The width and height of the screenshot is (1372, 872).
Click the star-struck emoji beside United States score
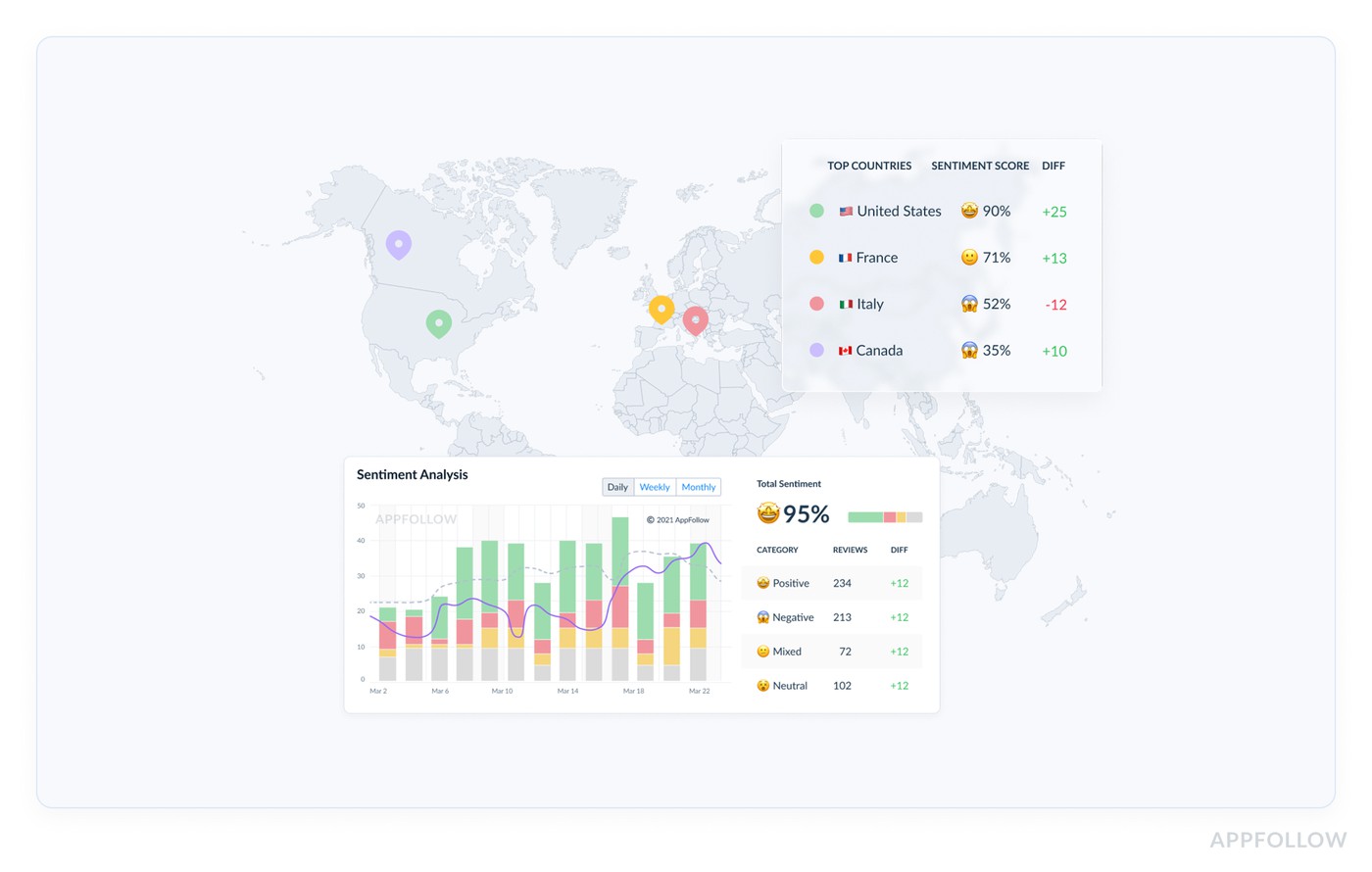coord(968,210)
